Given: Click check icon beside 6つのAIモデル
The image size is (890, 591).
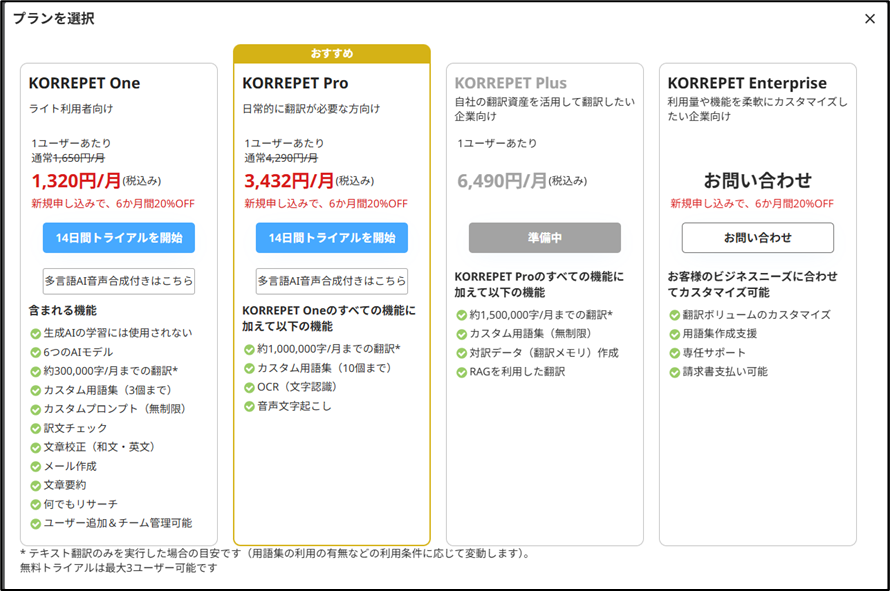Looking at the screenshot, I should (x=35, y=352).
